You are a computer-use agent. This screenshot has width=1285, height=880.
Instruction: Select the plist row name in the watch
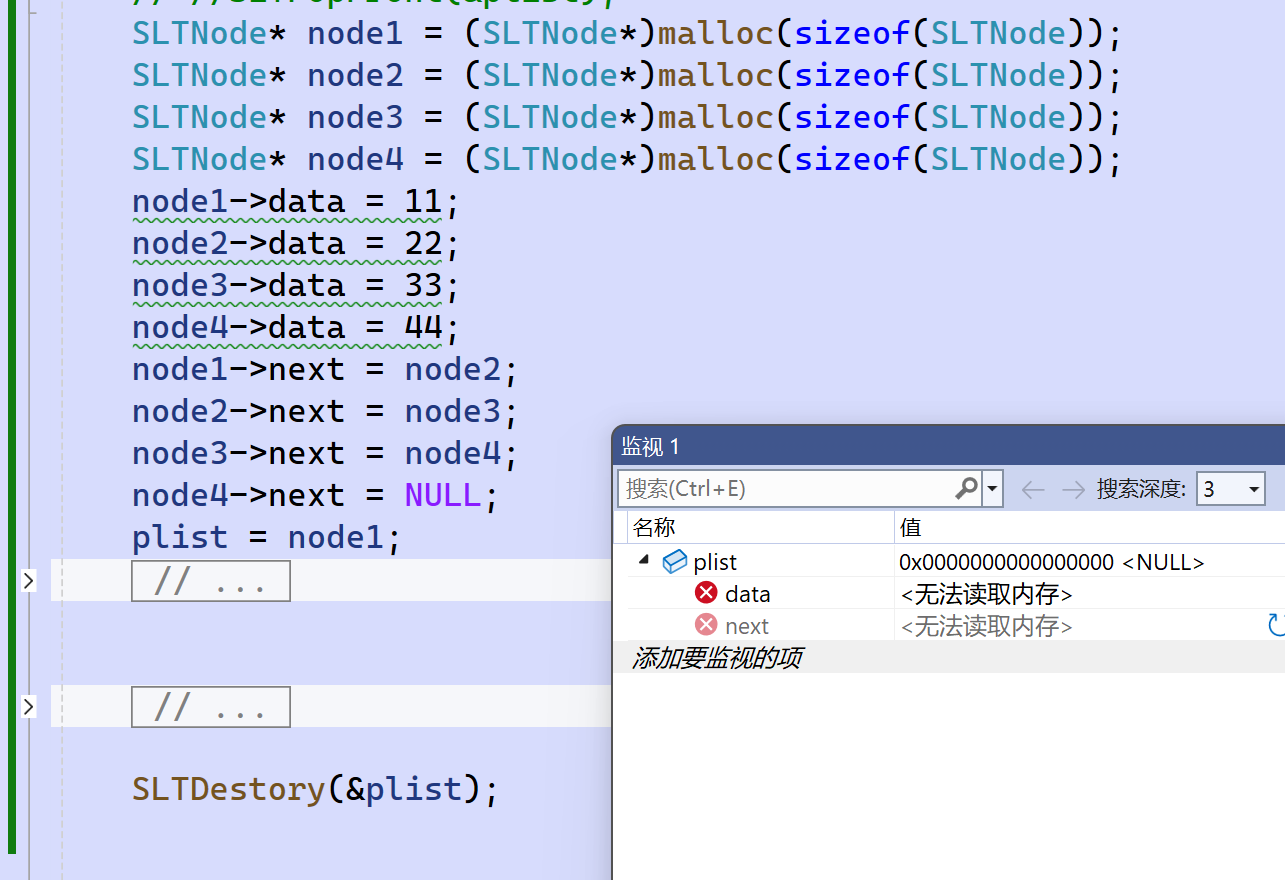(715, 562)
